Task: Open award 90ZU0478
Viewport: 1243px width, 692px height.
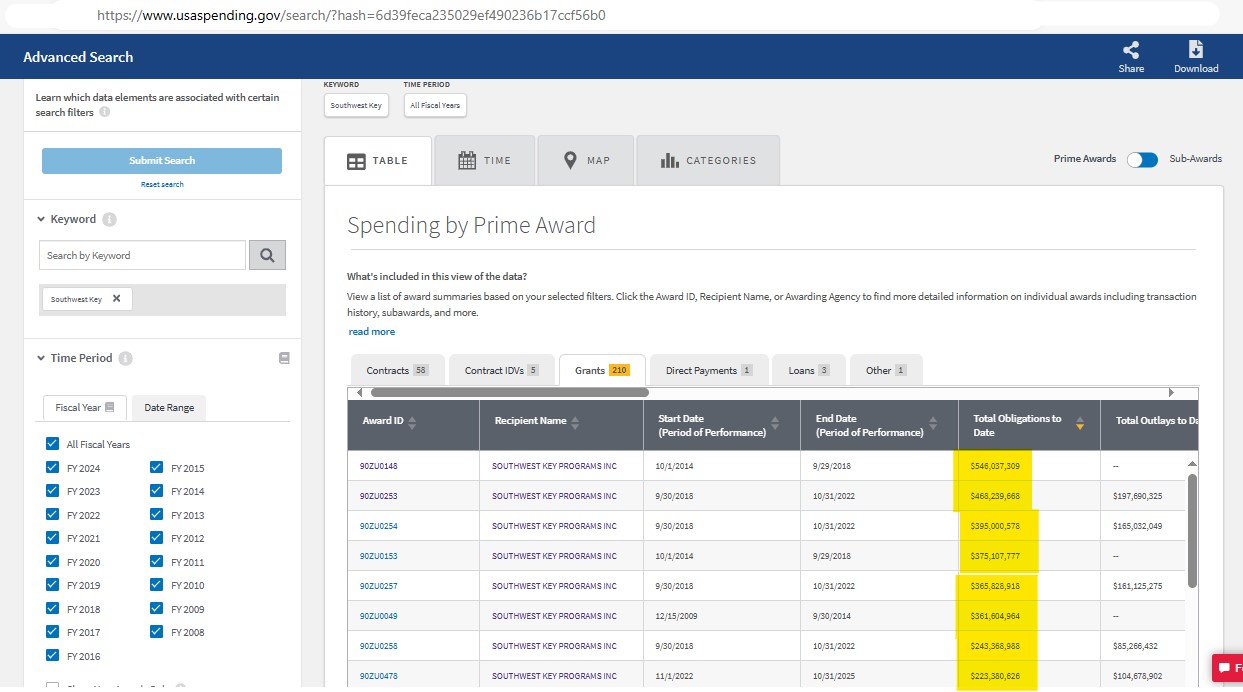Action: [x=379, y=676]
